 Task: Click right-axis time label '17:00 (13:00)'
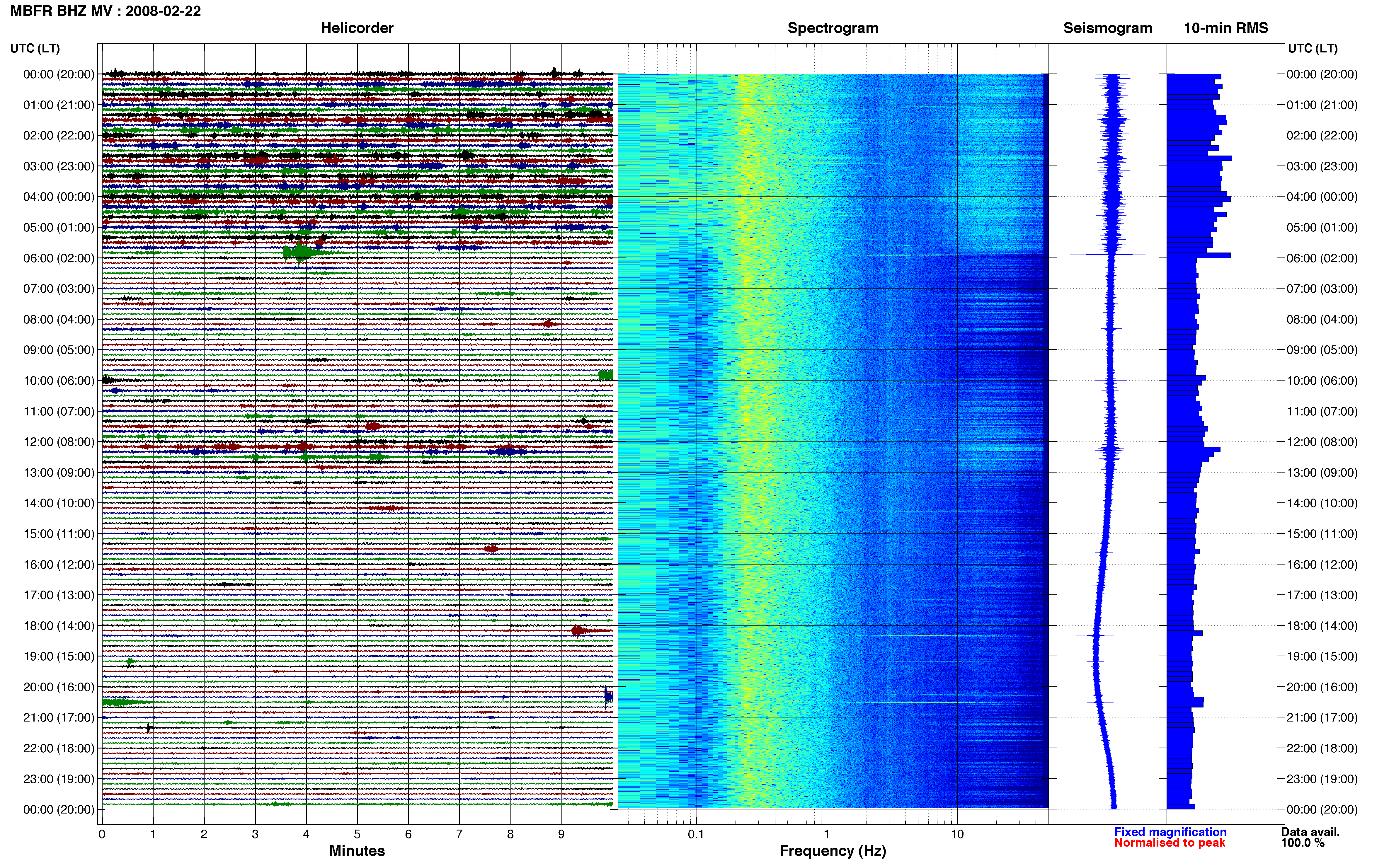[1322, 595]
